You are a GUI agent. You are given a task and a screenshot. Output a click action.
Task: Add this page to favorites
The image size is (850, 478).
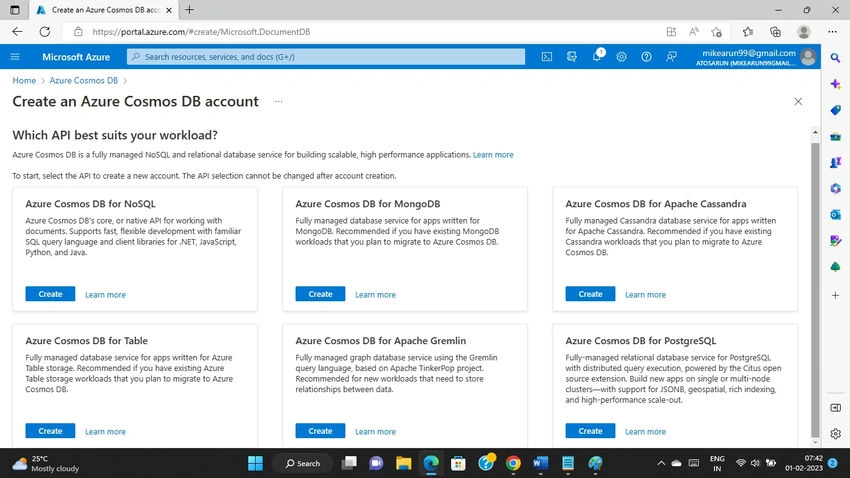(717, 31)
